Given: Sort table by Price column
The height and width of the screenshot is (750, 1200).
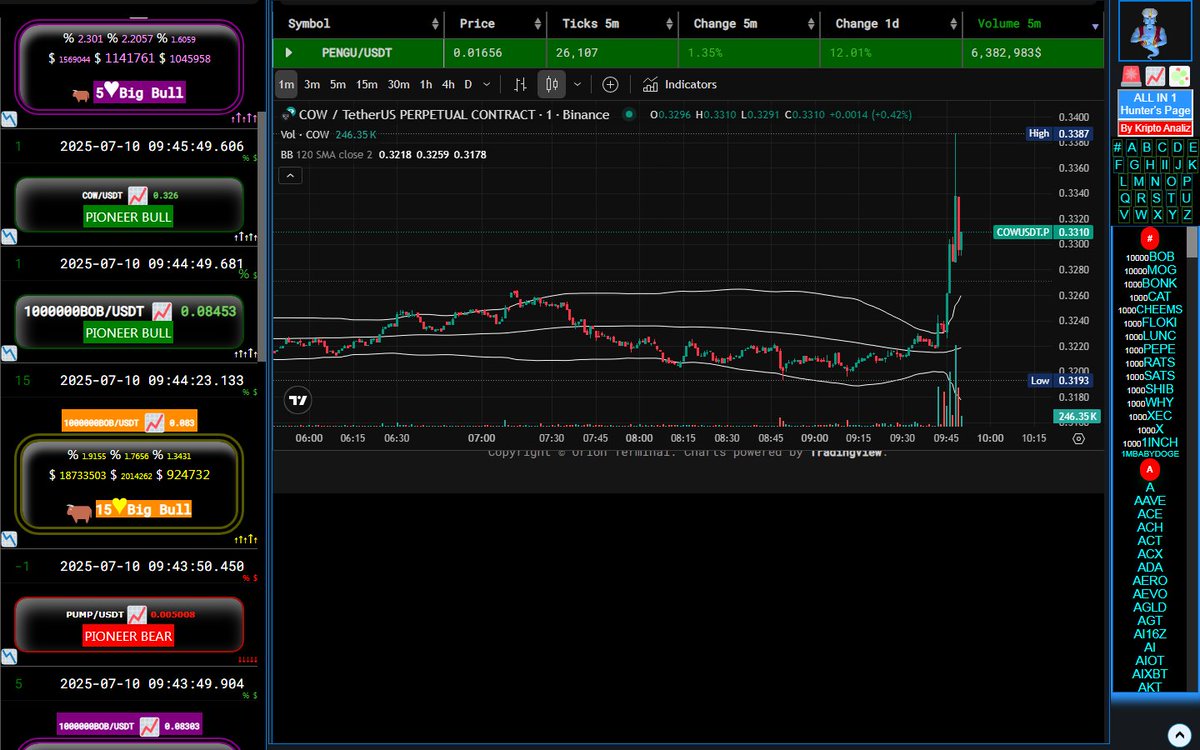Looking at the screenshot, I should [x=494, y=23].
